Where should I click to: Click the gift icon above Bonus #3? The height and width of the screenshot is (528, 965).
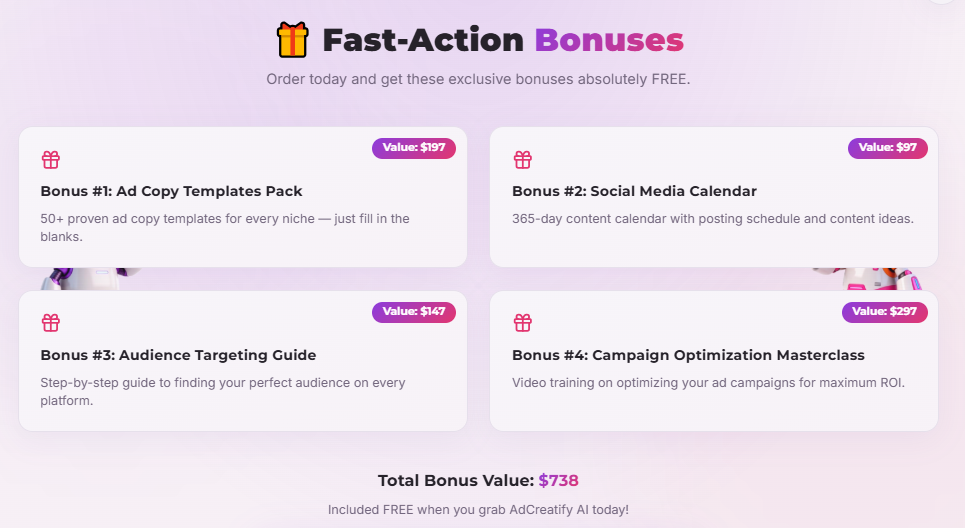pyautogui.click(x=51, y=323)
